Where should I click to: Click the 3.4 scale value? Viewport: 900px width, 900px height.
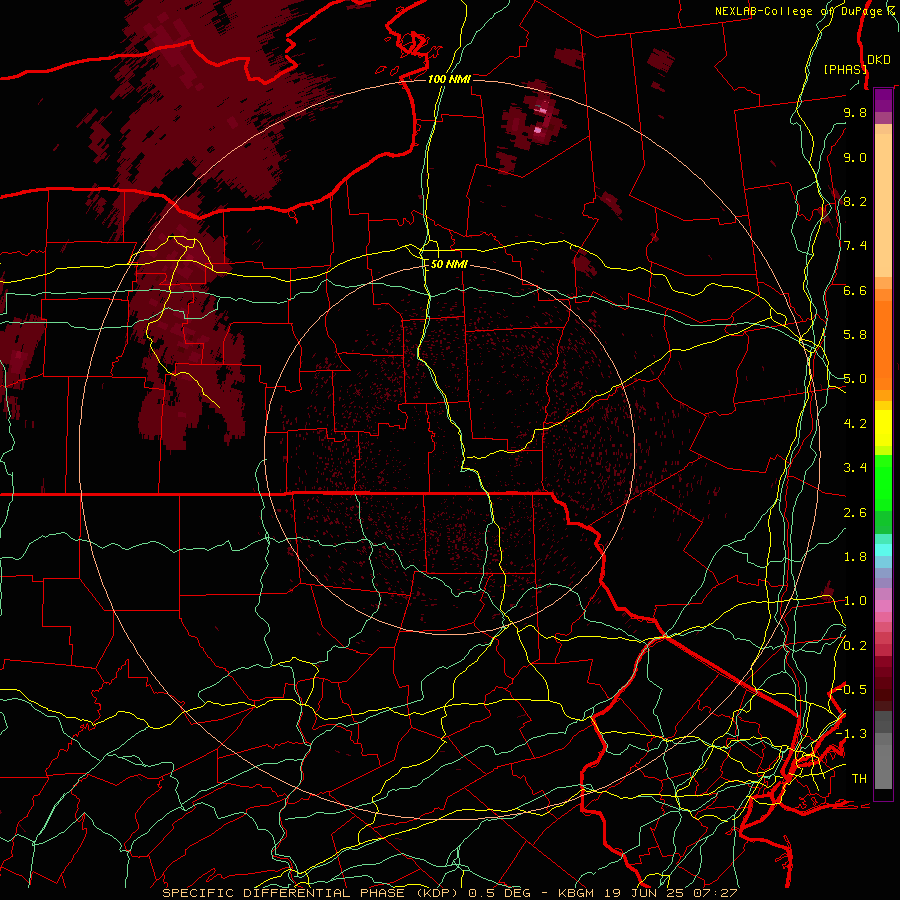(855, 468)
